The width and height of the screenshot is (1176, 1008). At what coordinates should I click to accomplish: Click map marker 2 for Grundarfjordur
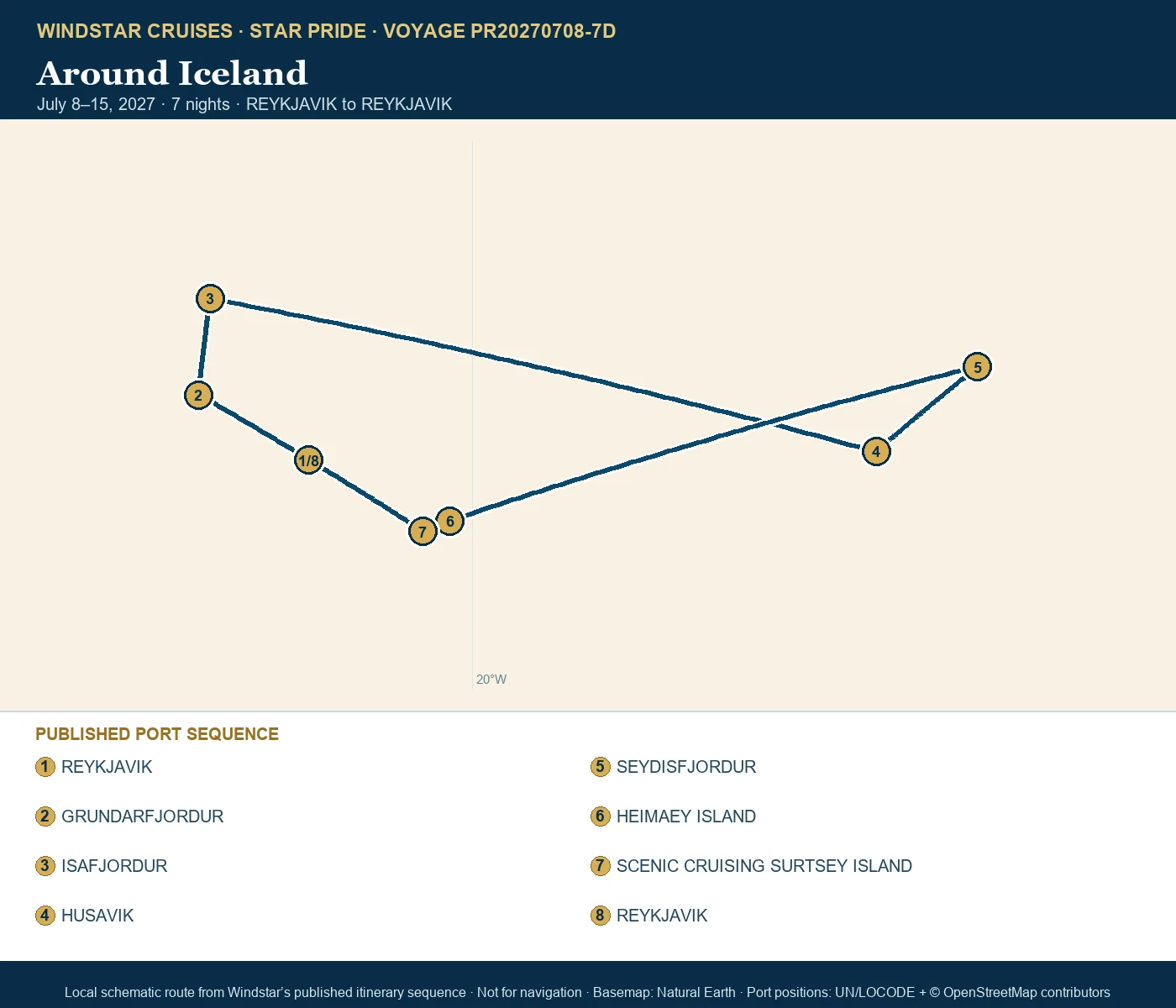tap(198, 396)
